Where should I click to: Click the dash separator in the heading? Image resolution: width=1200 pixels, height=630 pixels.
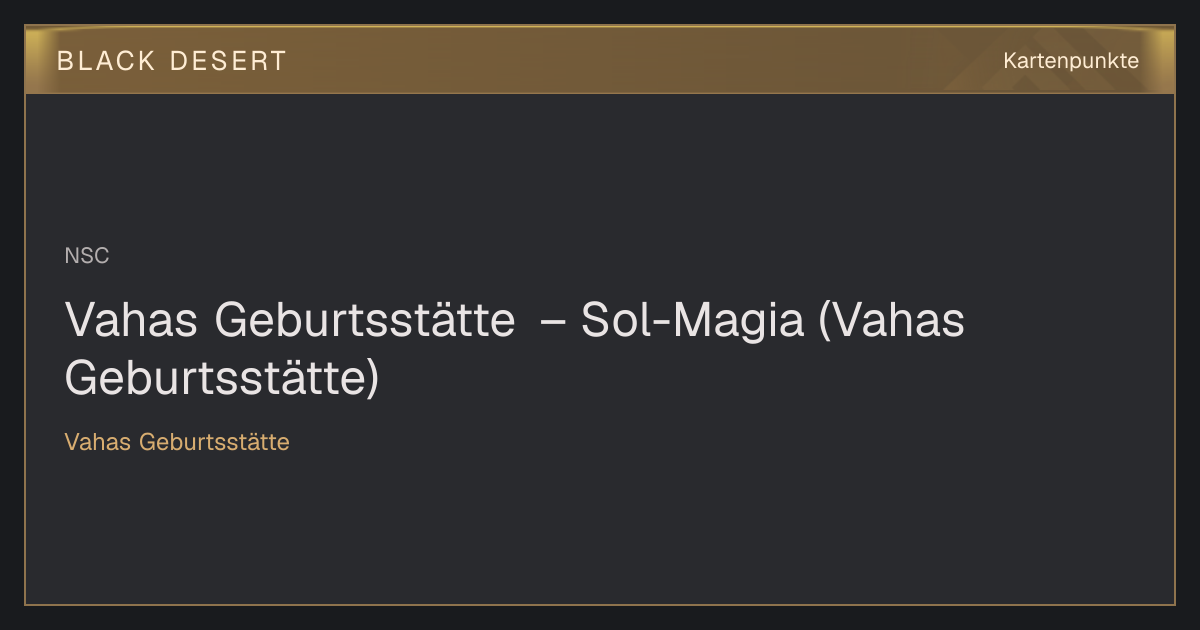point(551,322)
